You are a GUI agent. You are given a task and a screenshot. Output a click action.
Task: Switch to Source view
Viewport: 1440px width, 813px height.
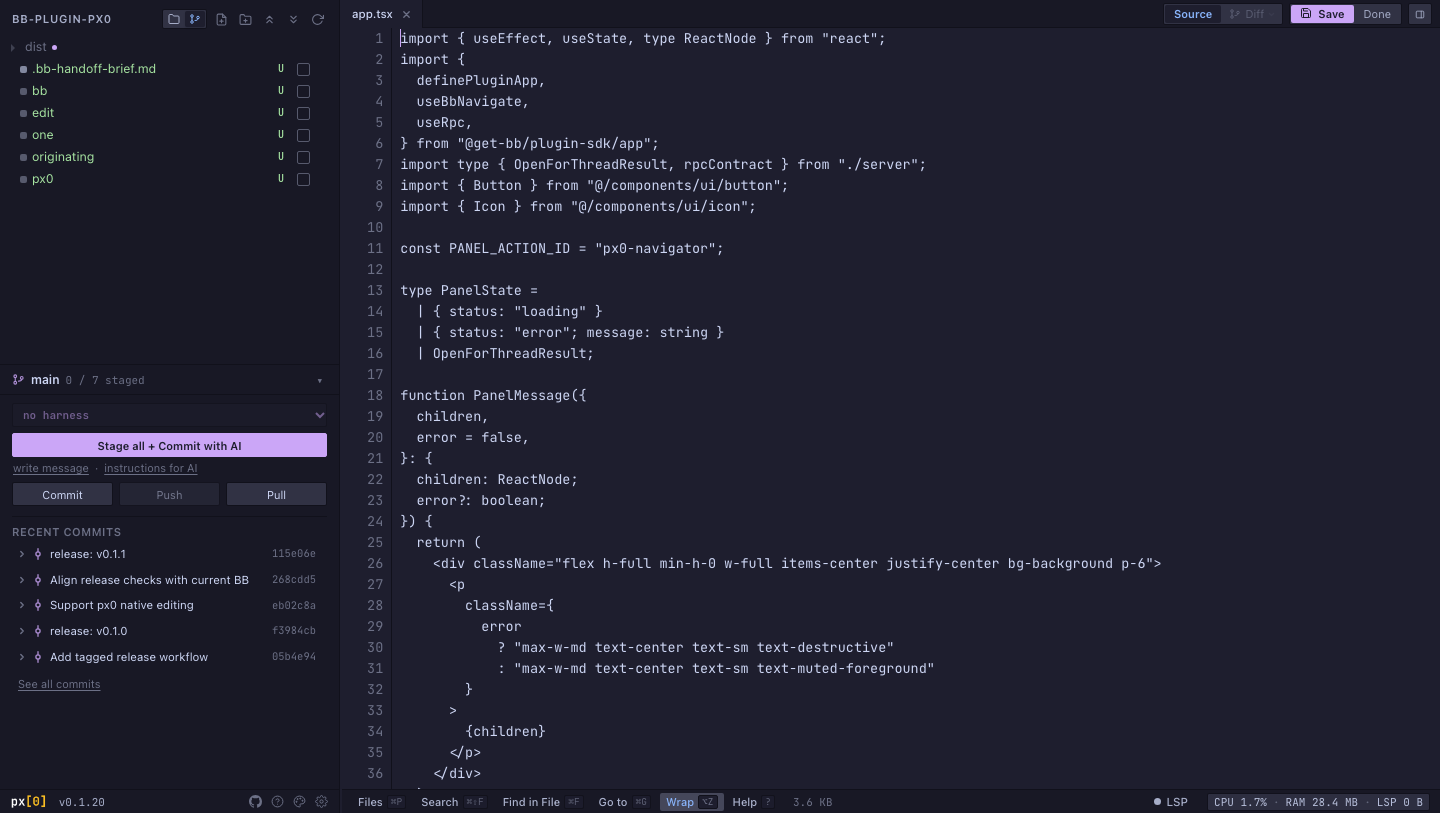click(x=1193, y=14)
